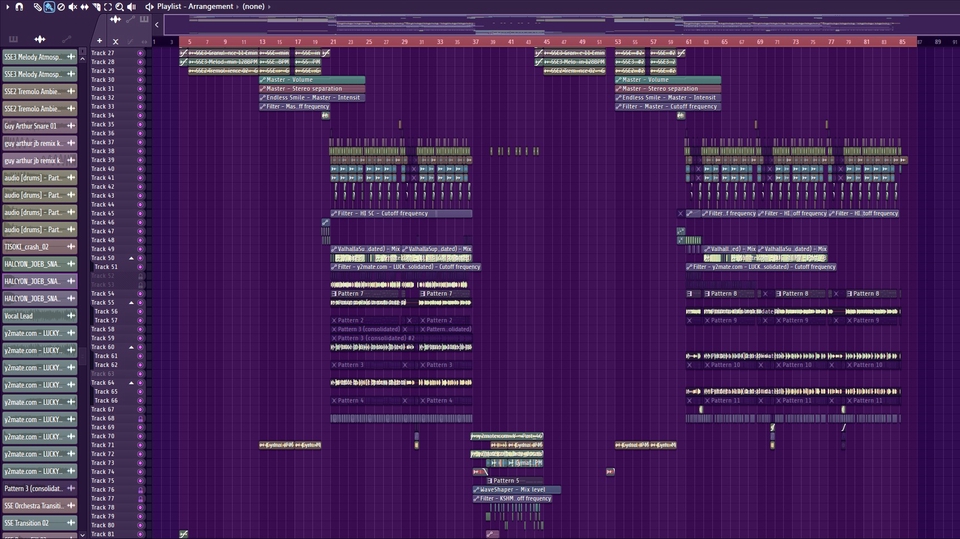Select the Zoom tool
This screenshot has width=960, height=539.
tap(119, 7)
